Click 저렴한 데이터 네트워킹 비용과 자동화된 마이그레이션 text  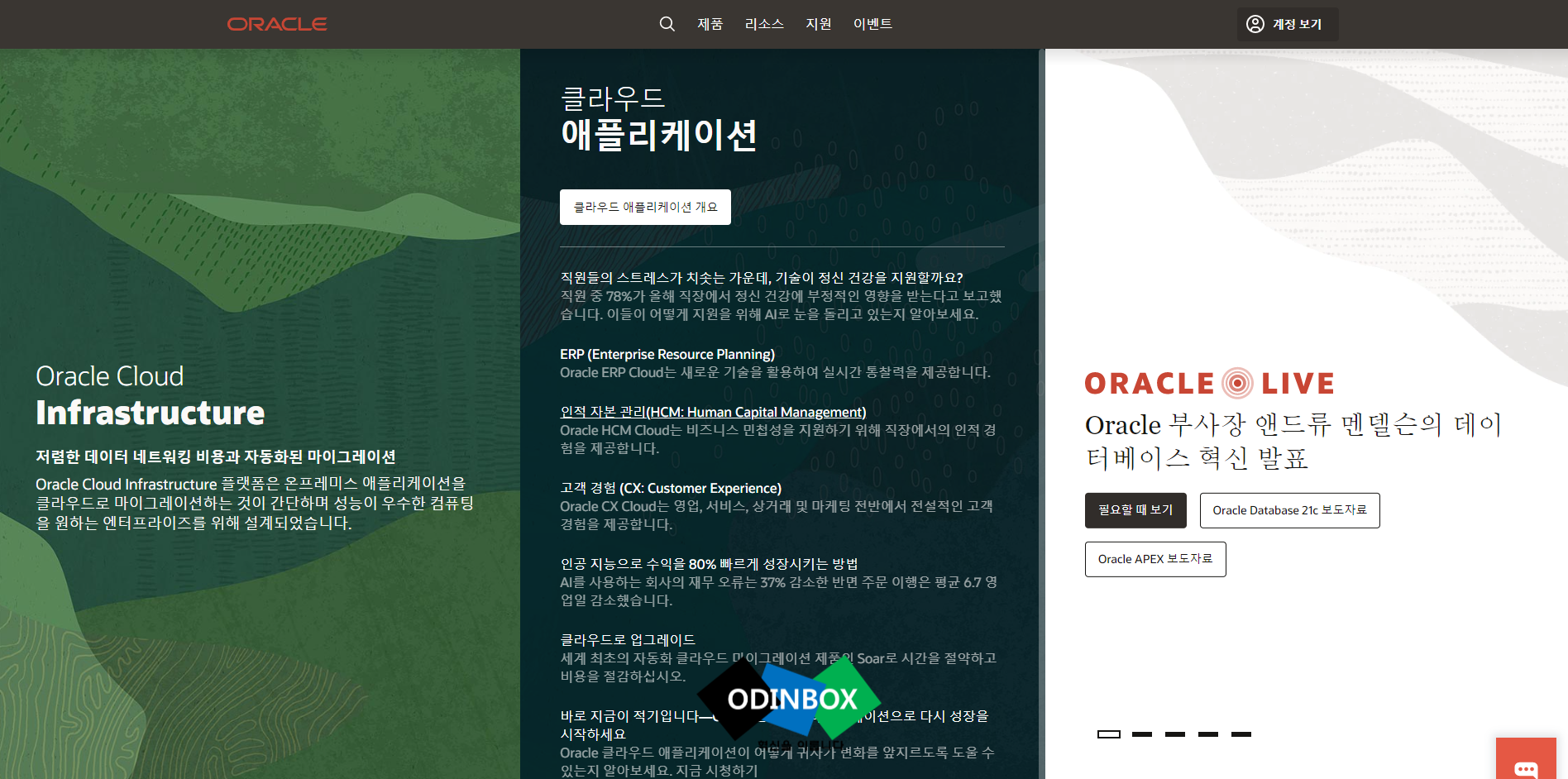[215, 456]
